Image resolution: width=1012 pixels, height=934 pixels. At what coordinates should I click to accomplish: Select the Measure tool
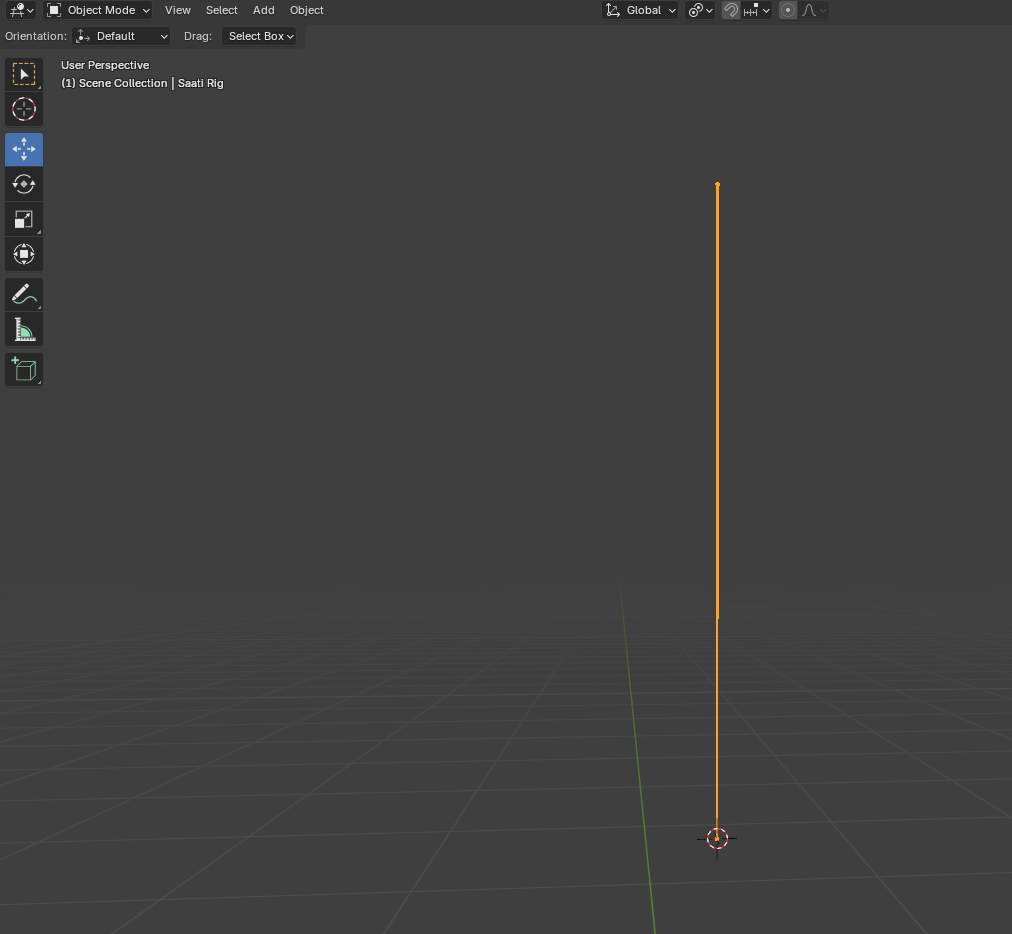(x=24, y=330)
